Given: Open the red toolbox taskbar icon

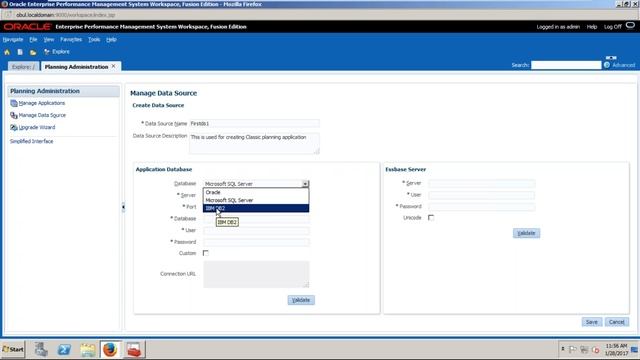Looking at the screenshot, I should click(133, 350).
